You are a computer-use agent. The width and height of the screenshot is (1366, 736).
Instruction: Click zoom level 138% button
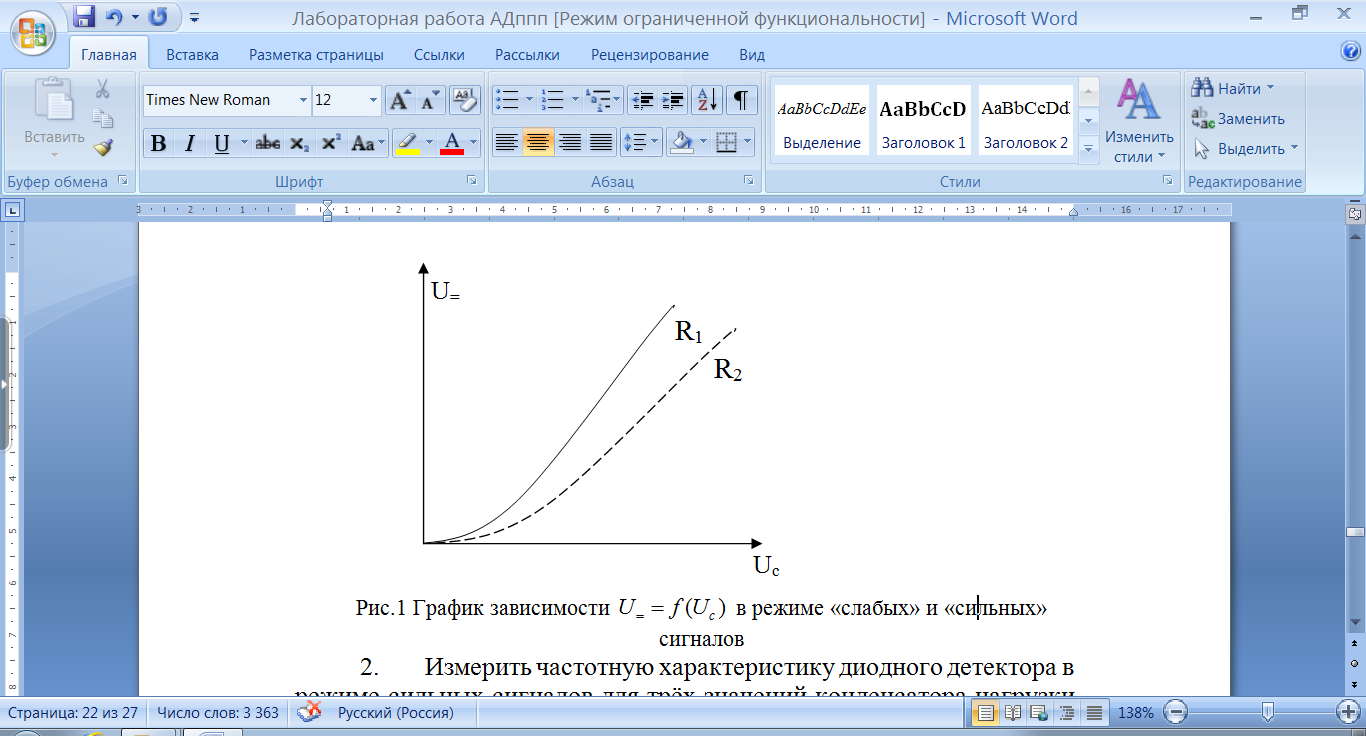(1135, 713)
